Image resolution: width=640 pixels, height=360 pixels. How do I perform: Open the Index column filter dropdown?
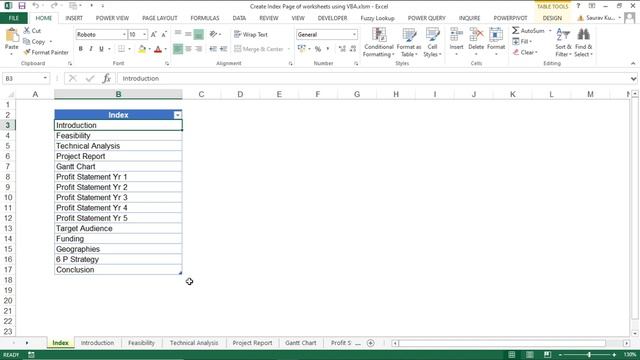(x=178, y=115)
